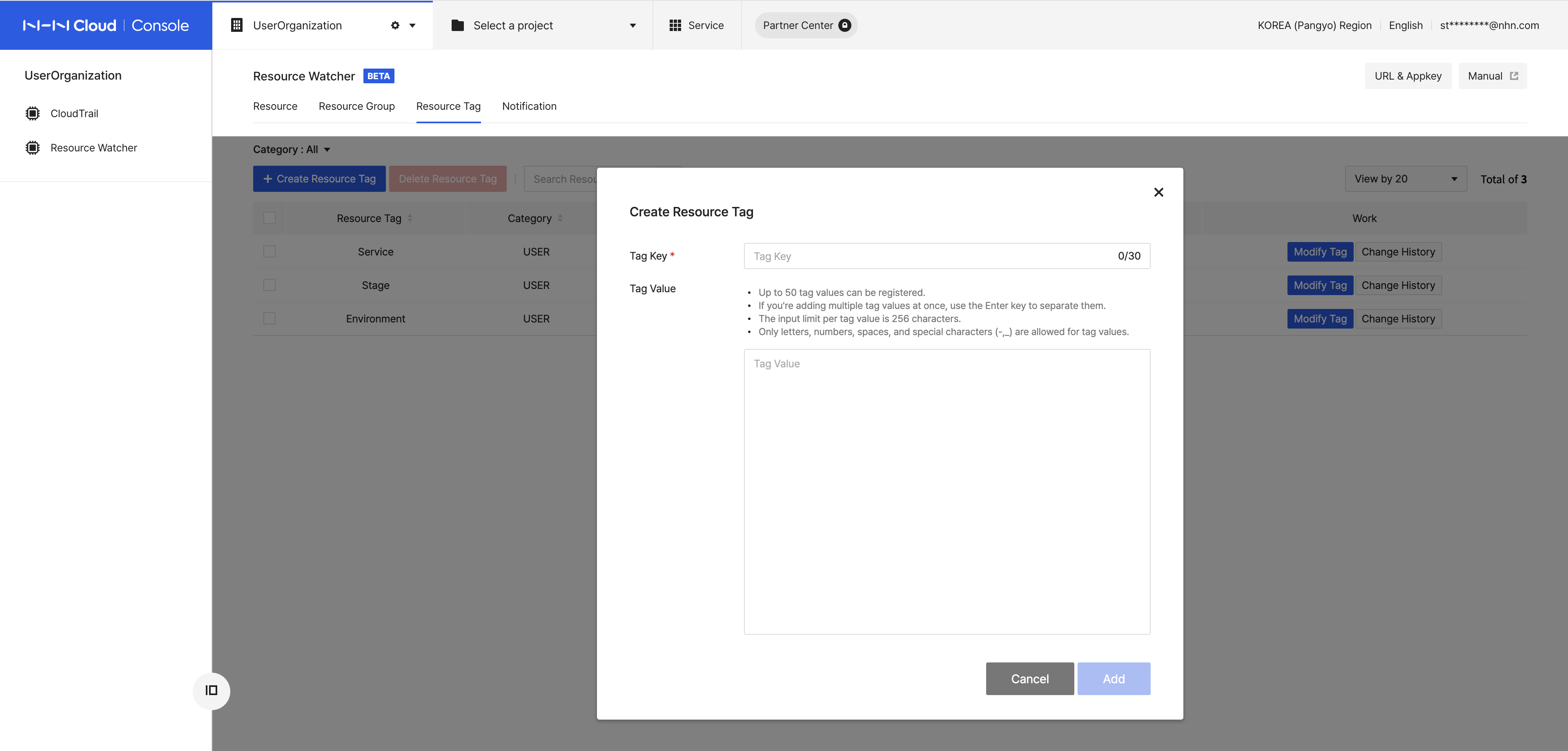The image size is (1568, 751).
Task: Click the English language selector
Action: click(x=1405, y=26)
